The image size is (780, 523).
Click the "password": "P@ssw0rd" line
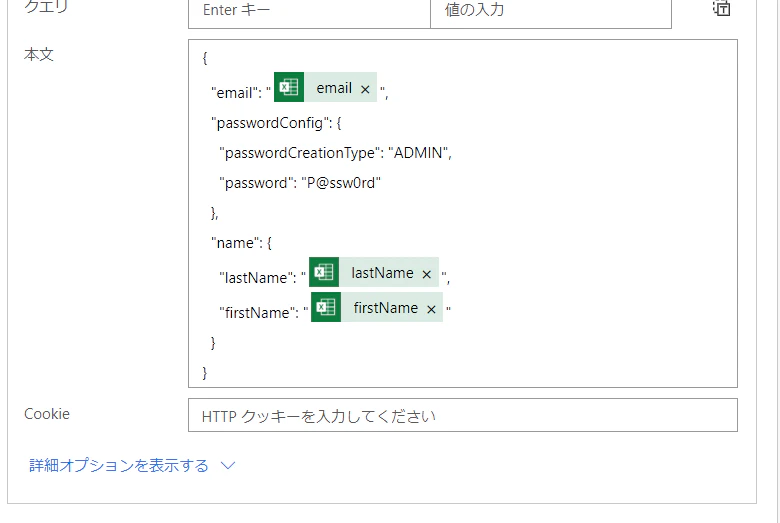300,183
